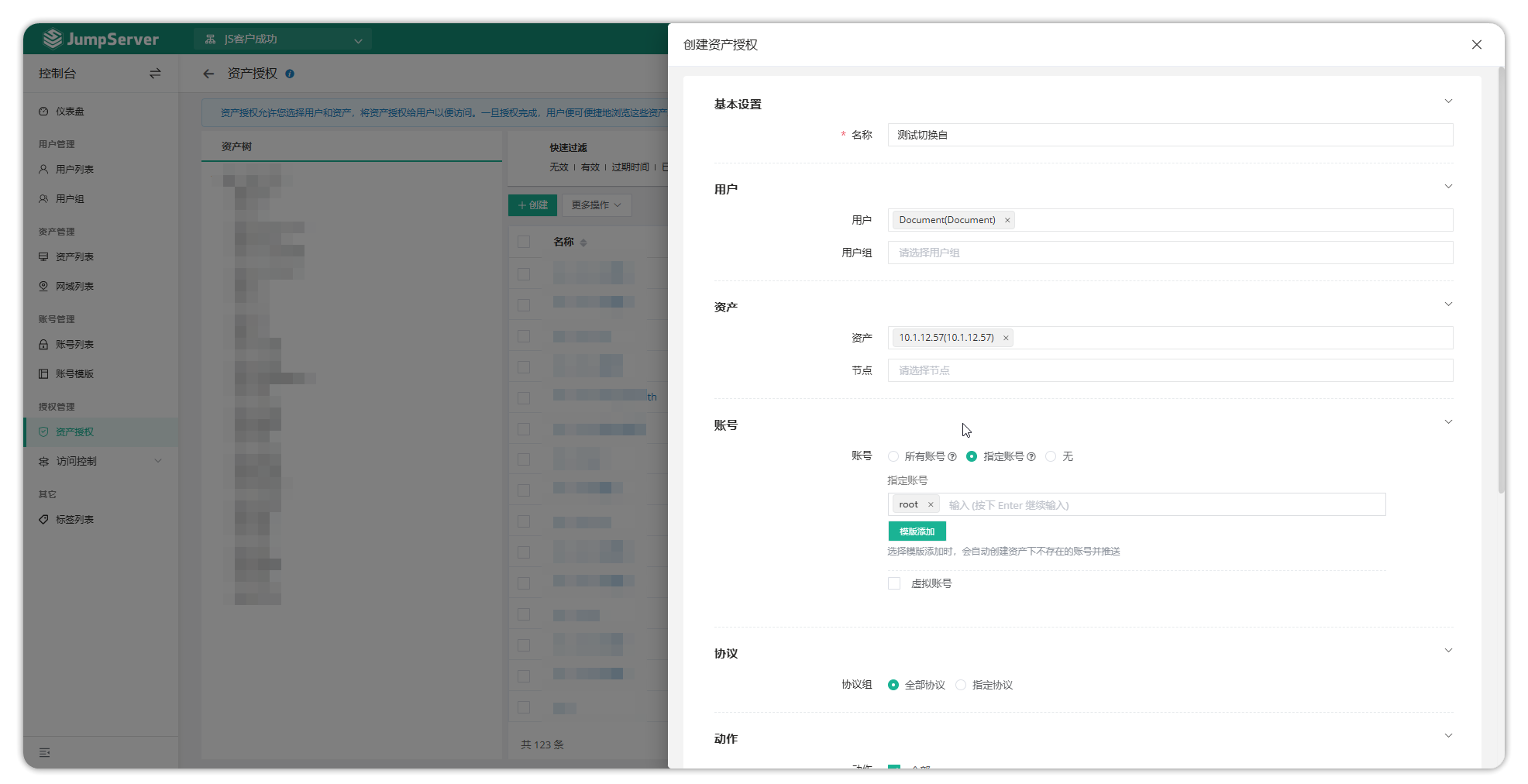This screenshot has width=1528, height=784.
Task: Select the 所有账号 radio option
Action: [893, 457]
